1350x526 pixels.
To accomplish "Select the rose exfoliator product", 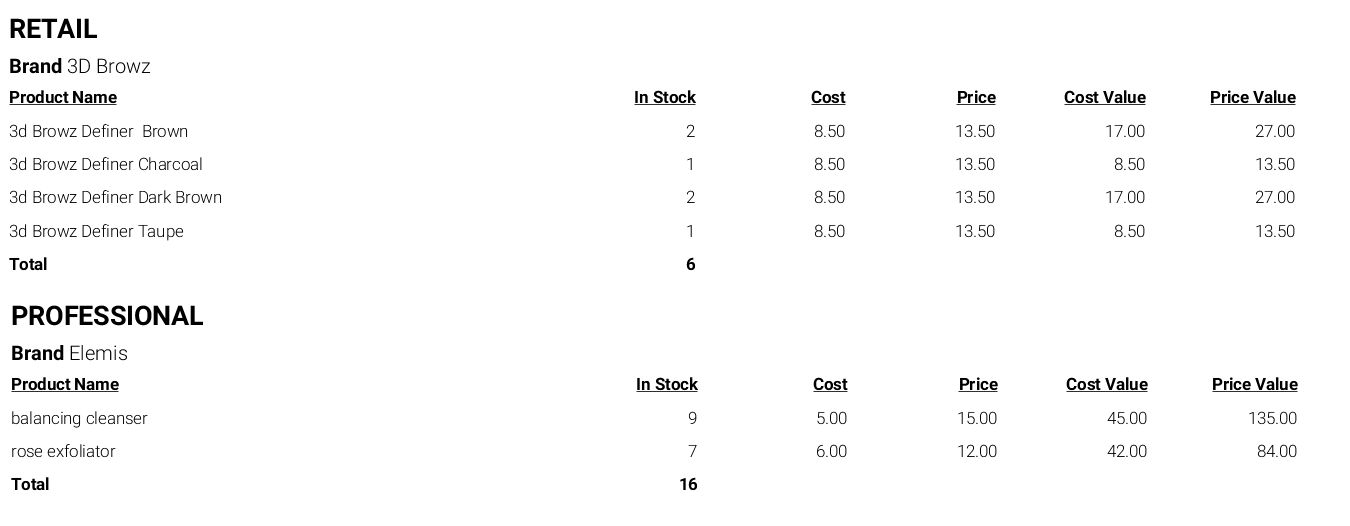I will pos(63,451).
